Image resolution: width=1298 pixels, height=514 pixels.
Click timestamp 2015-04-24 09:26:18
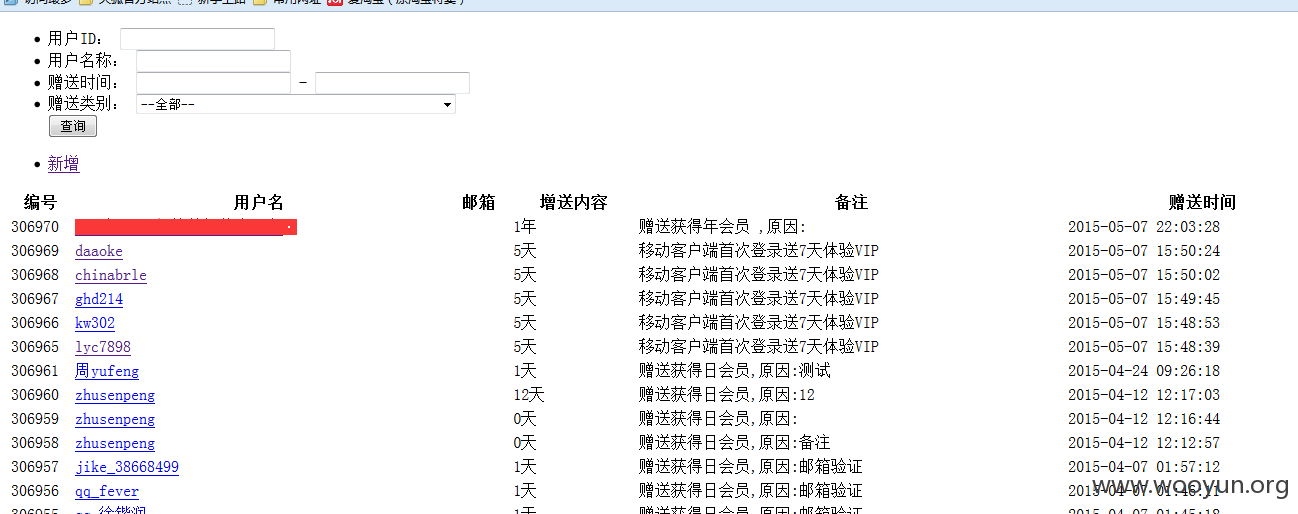pos(1144,371)
